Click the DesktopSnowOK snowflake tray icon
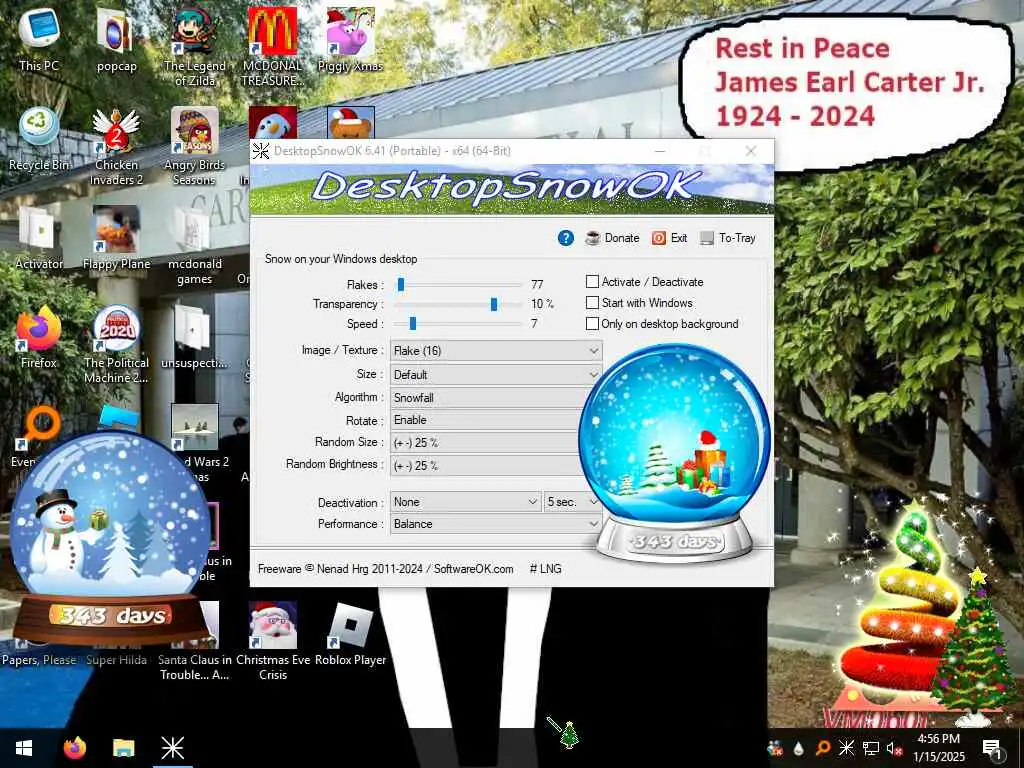The height and width of the screenshot is (768, 1024). point(846,748)
